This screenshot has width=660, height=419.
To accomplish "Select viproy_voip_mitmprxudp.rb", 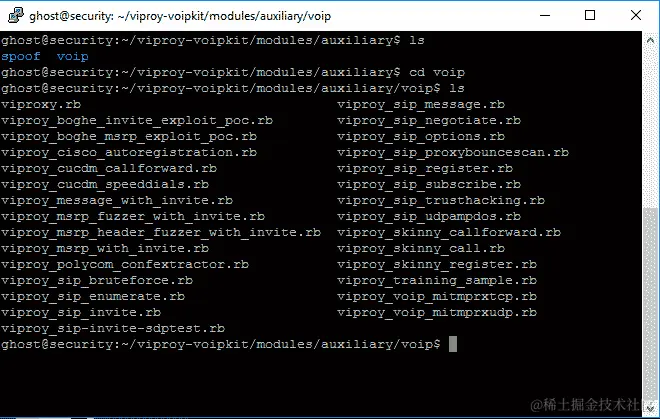I will click(x=437, y=312).
